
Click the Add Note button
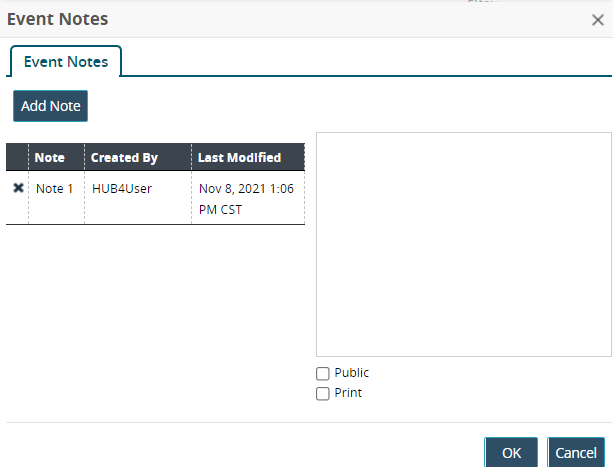point(51,105)
